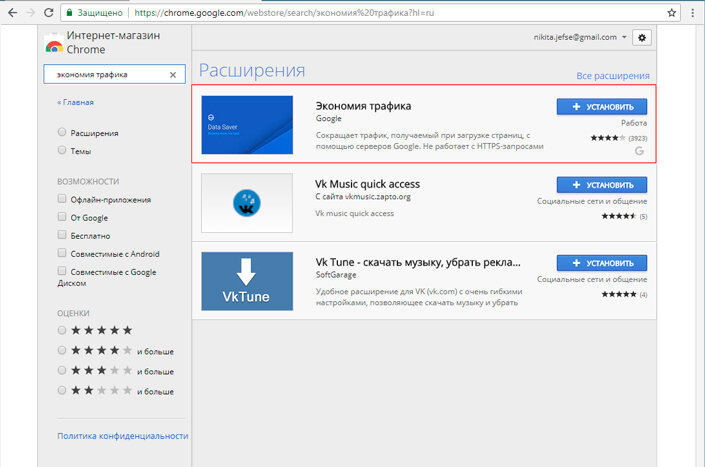The height and width of the screenshot is (467, 705).
Task: Open the Data Saver extension thumbnail
Action: (x=247, y=125)
